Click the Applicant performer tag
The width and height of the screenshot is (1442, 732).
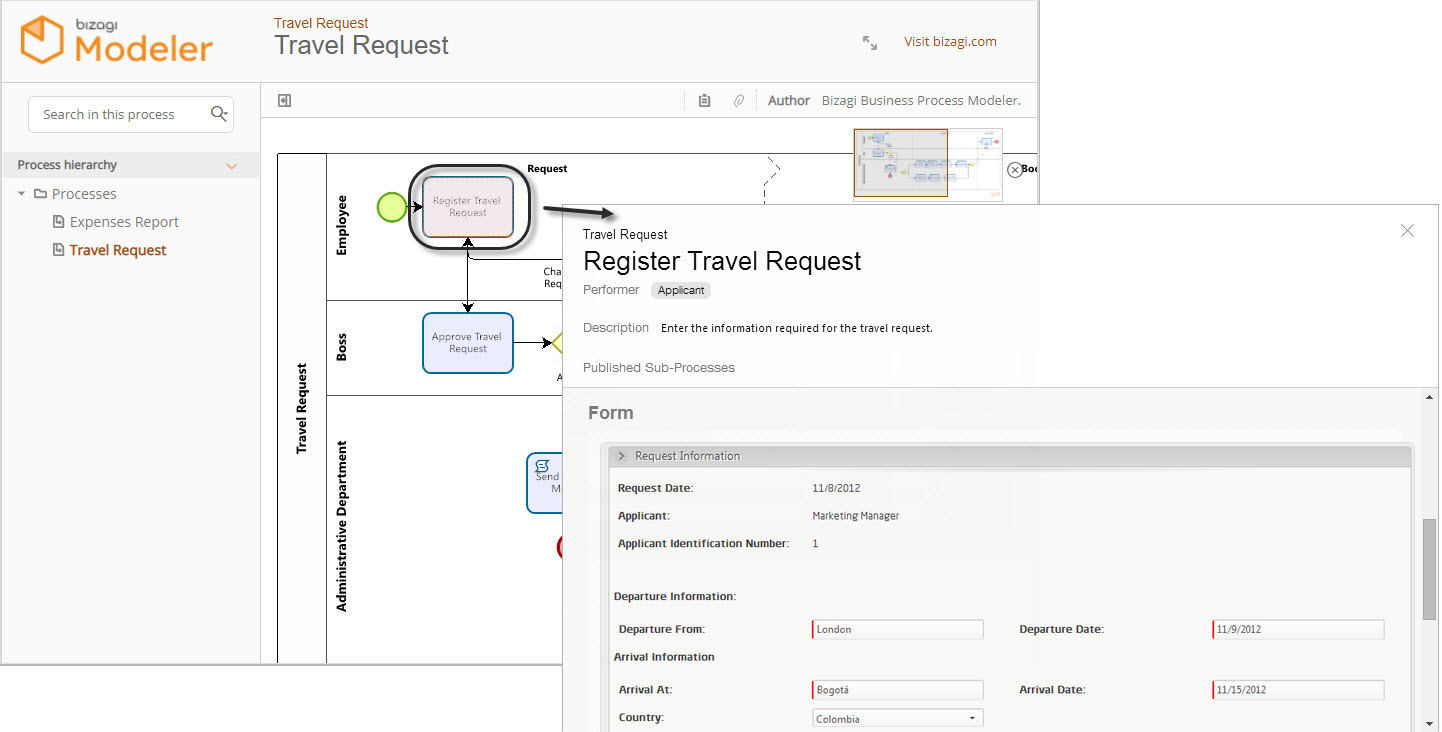tap(681, 290)
